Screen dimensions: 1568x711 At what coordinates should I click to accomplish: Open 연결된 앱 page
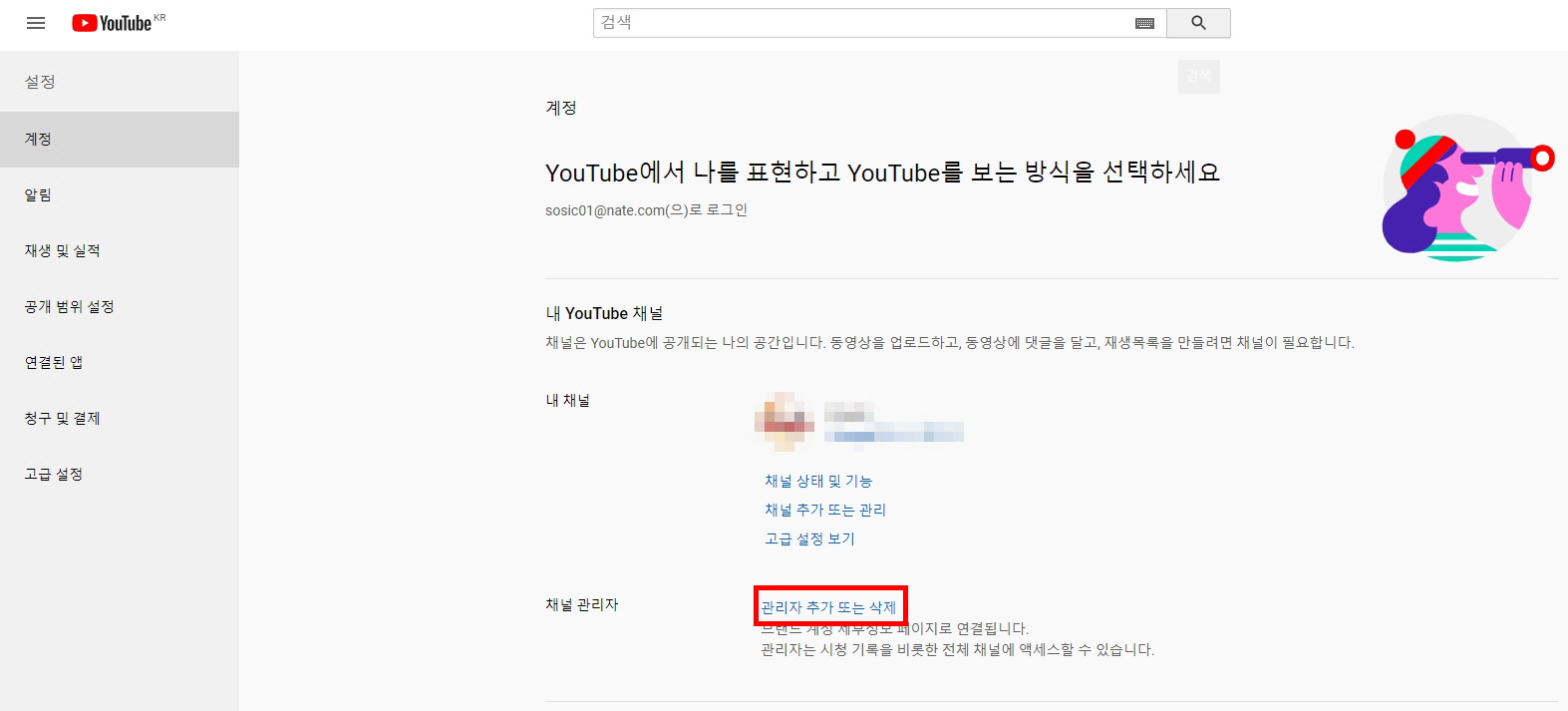click(120, 363)
